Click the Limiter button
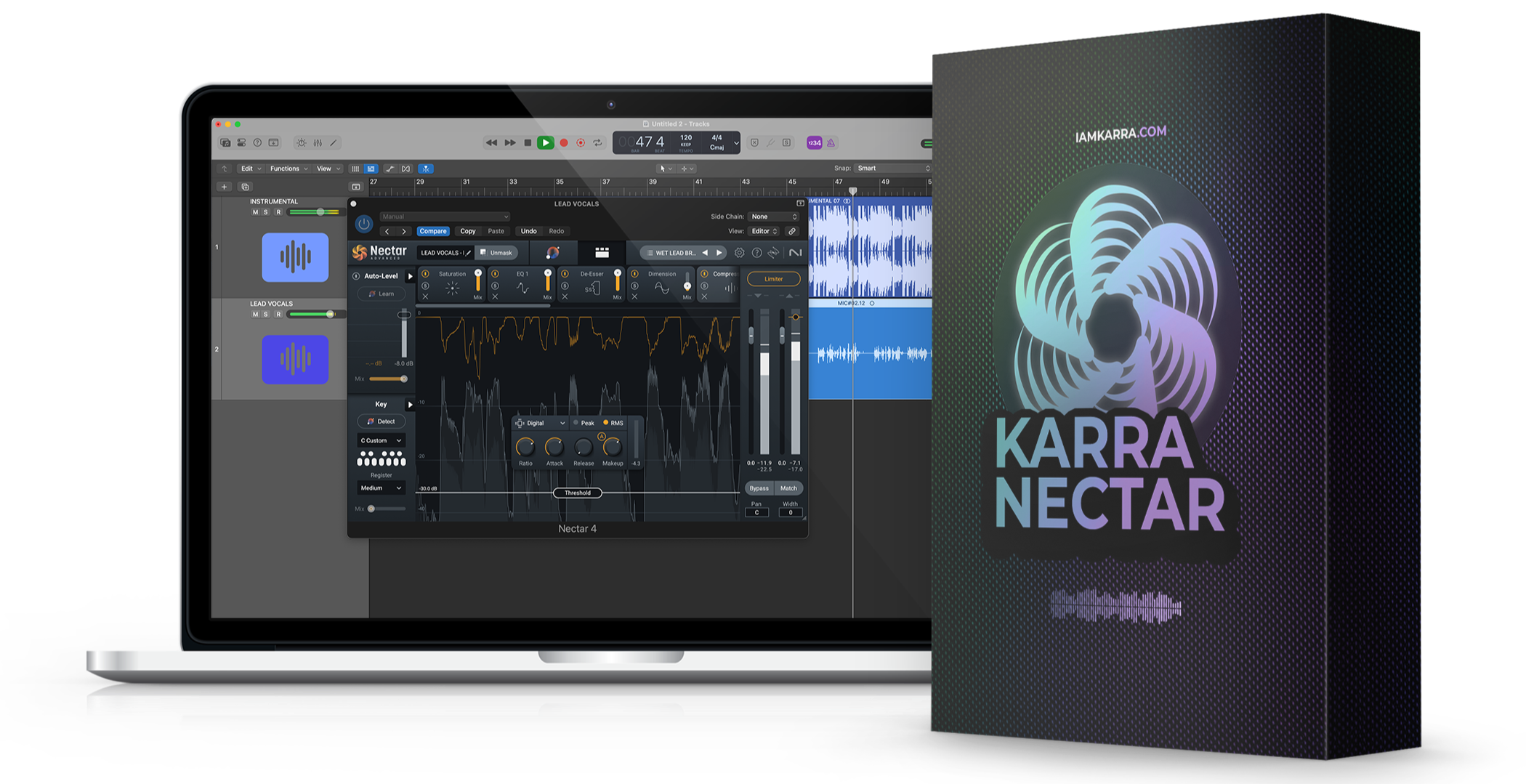This screenshot has width=1526, height=784. 773,279
